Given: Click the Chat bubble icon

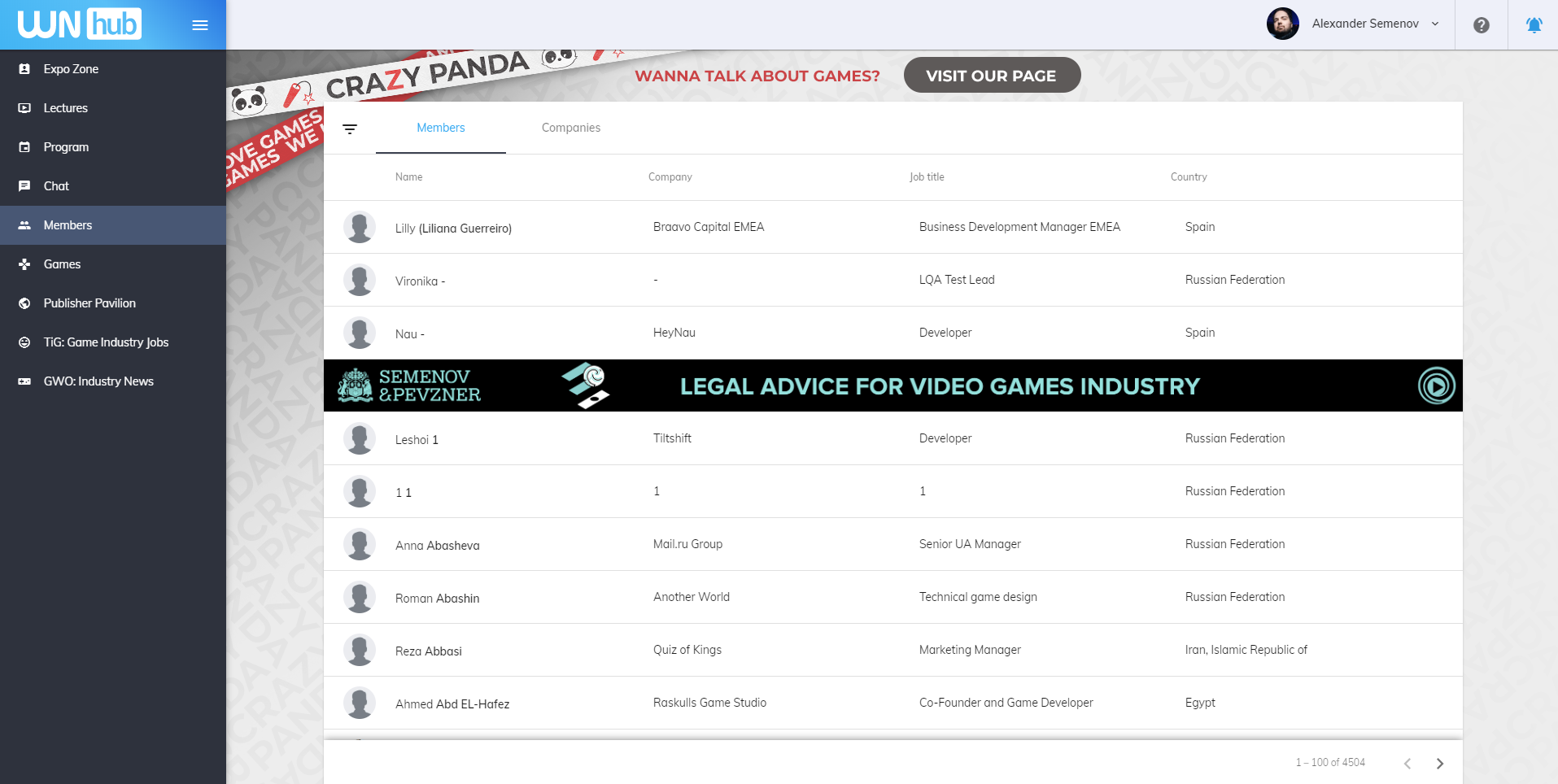Looking at the screenshot, I should tap(24, 186).
